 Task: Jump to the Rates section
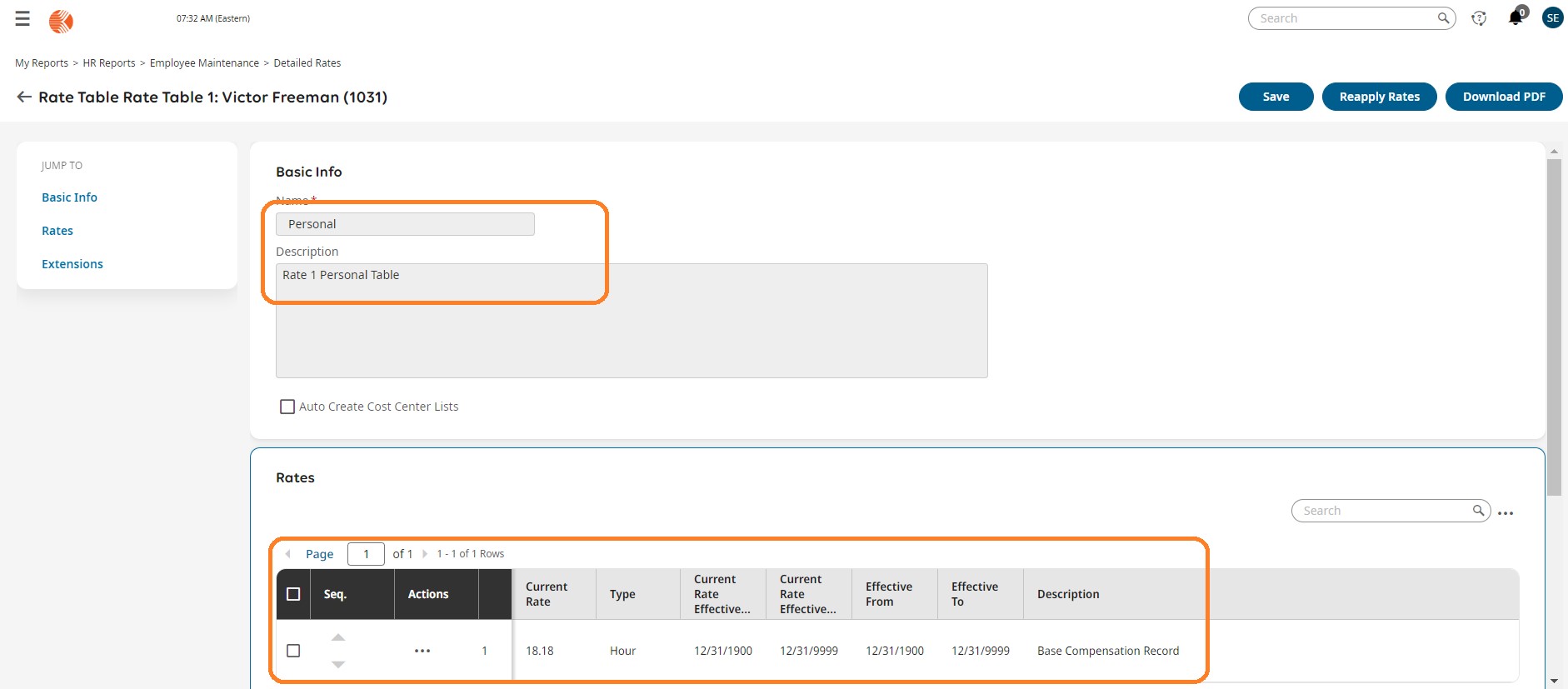[x=57, y=231]
